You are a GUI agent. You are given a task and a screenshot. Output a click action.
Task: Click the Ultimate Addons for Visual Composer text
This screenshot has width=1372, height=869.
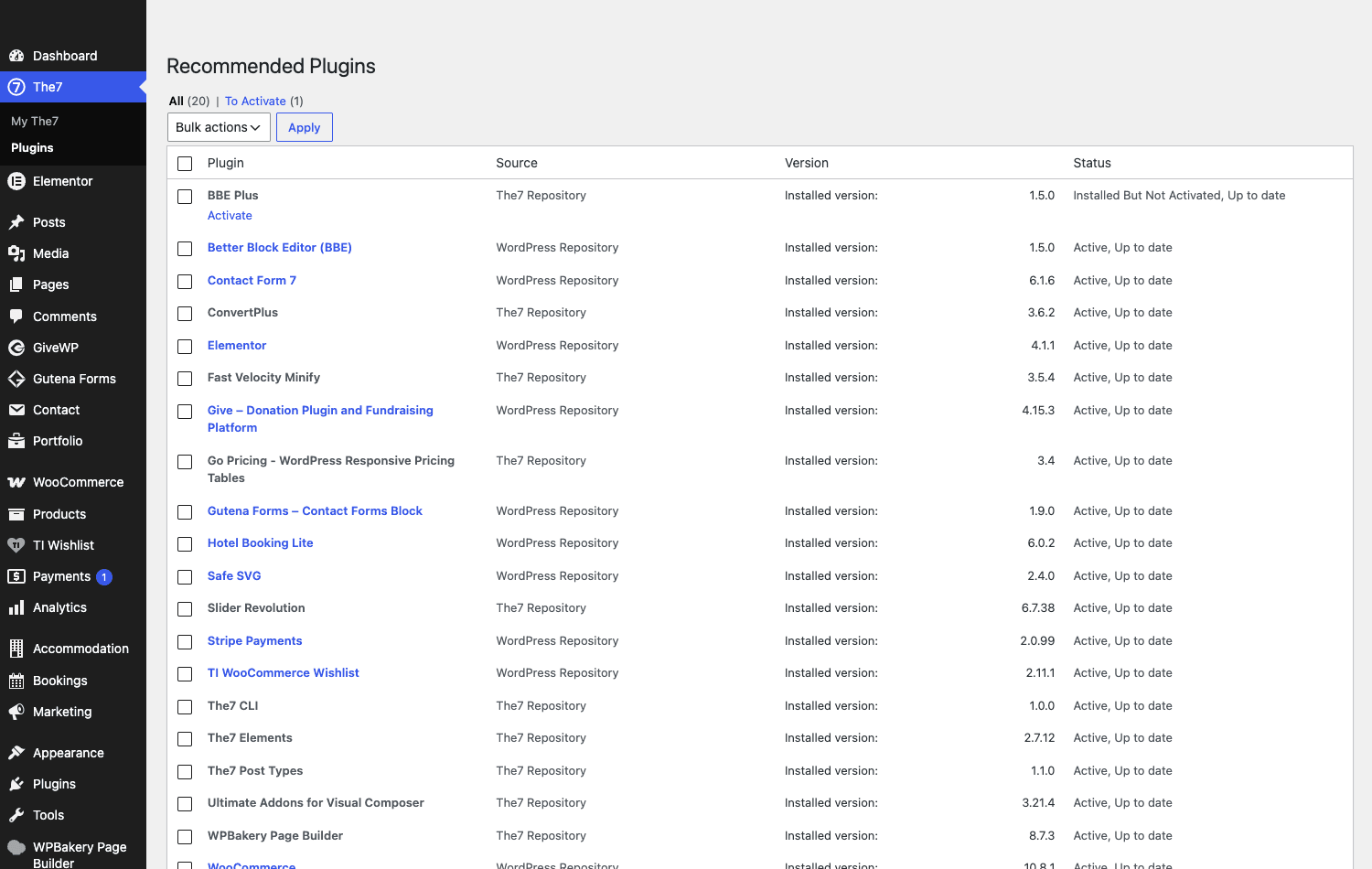(316, 803)
